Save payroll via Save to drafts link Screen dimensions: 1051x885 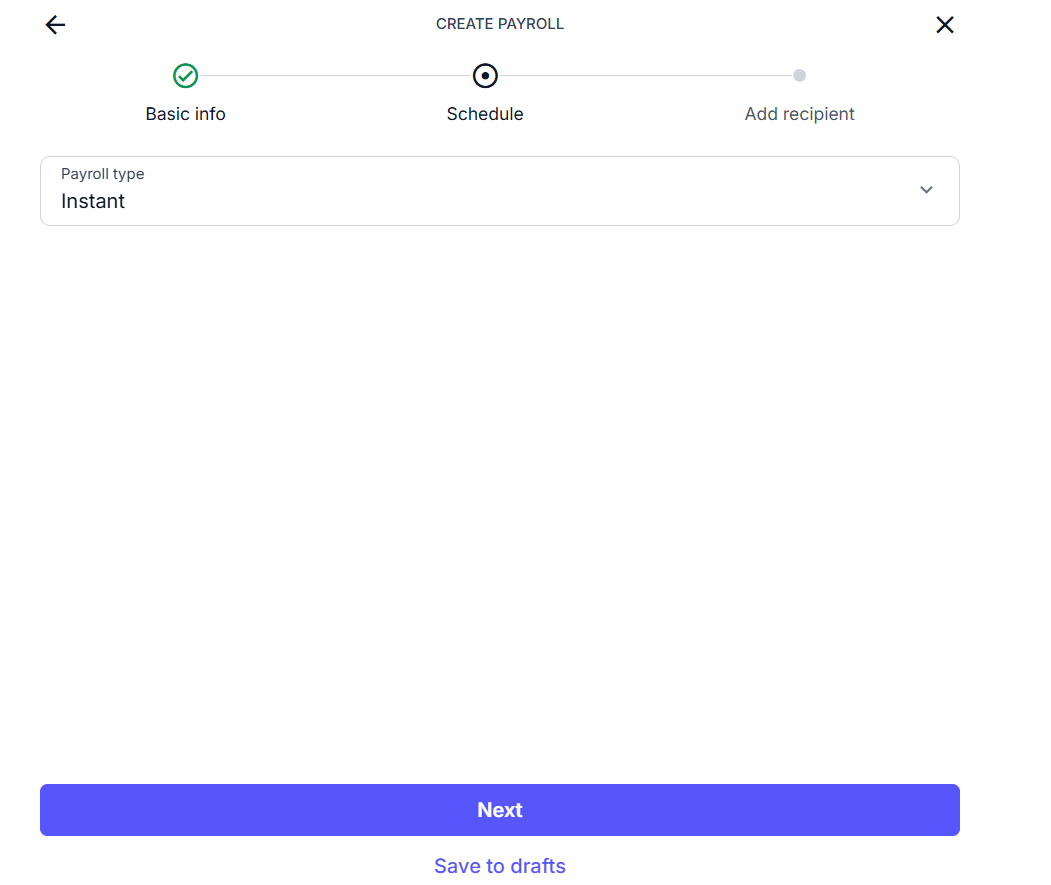pyautogui.click(x=500, y=866)
